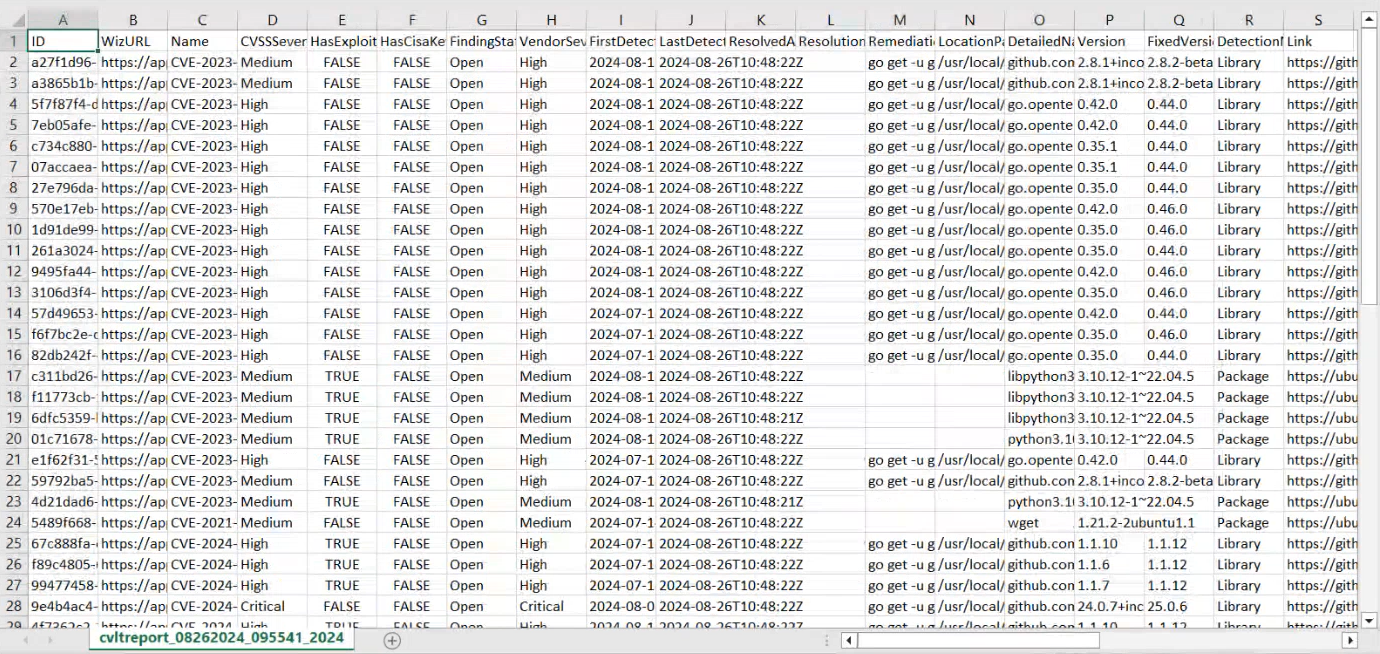The image size is (1380, 654).
Task: Click the tab bar split handle dots
Action: 824,640
